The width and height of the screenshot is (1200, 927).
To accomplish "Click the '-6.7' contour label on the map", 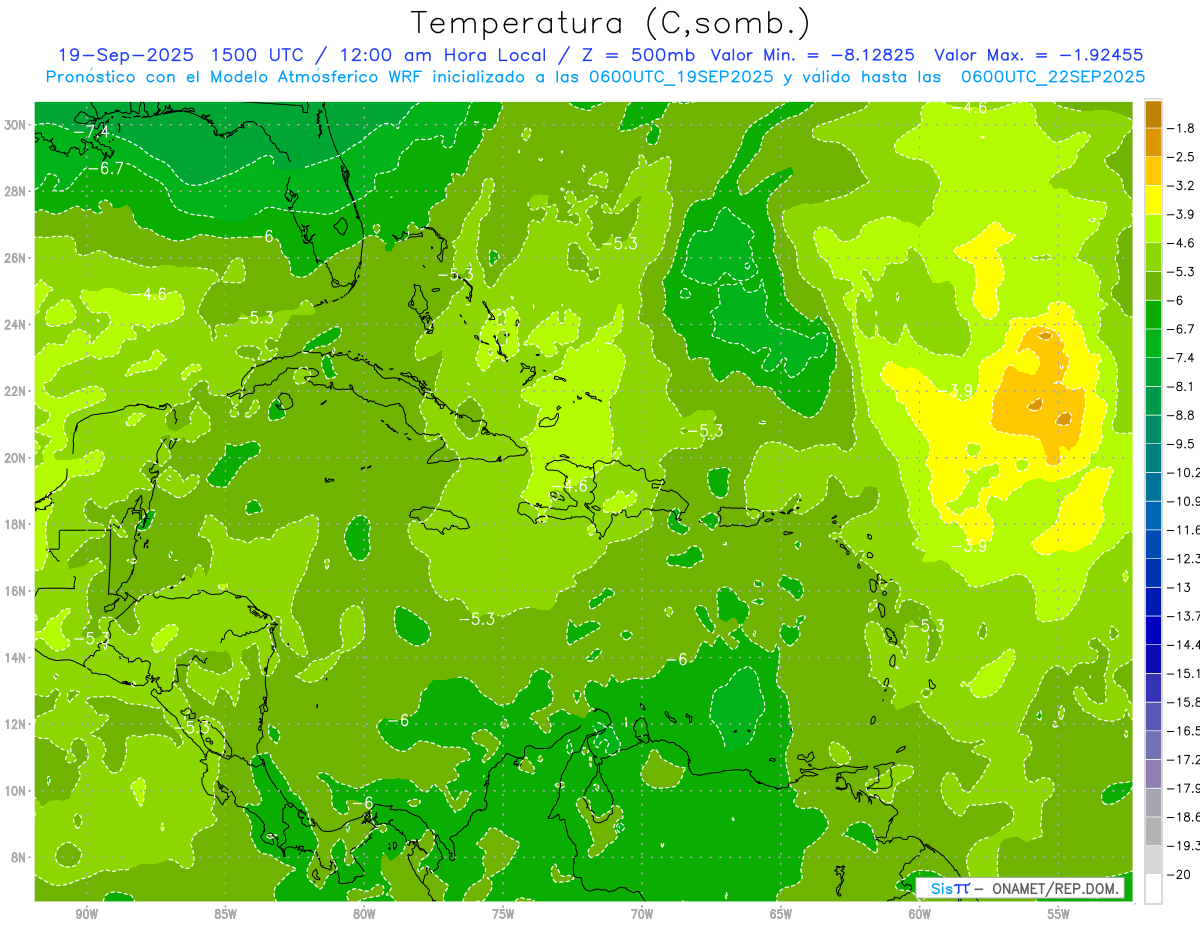I will point(105,168).
